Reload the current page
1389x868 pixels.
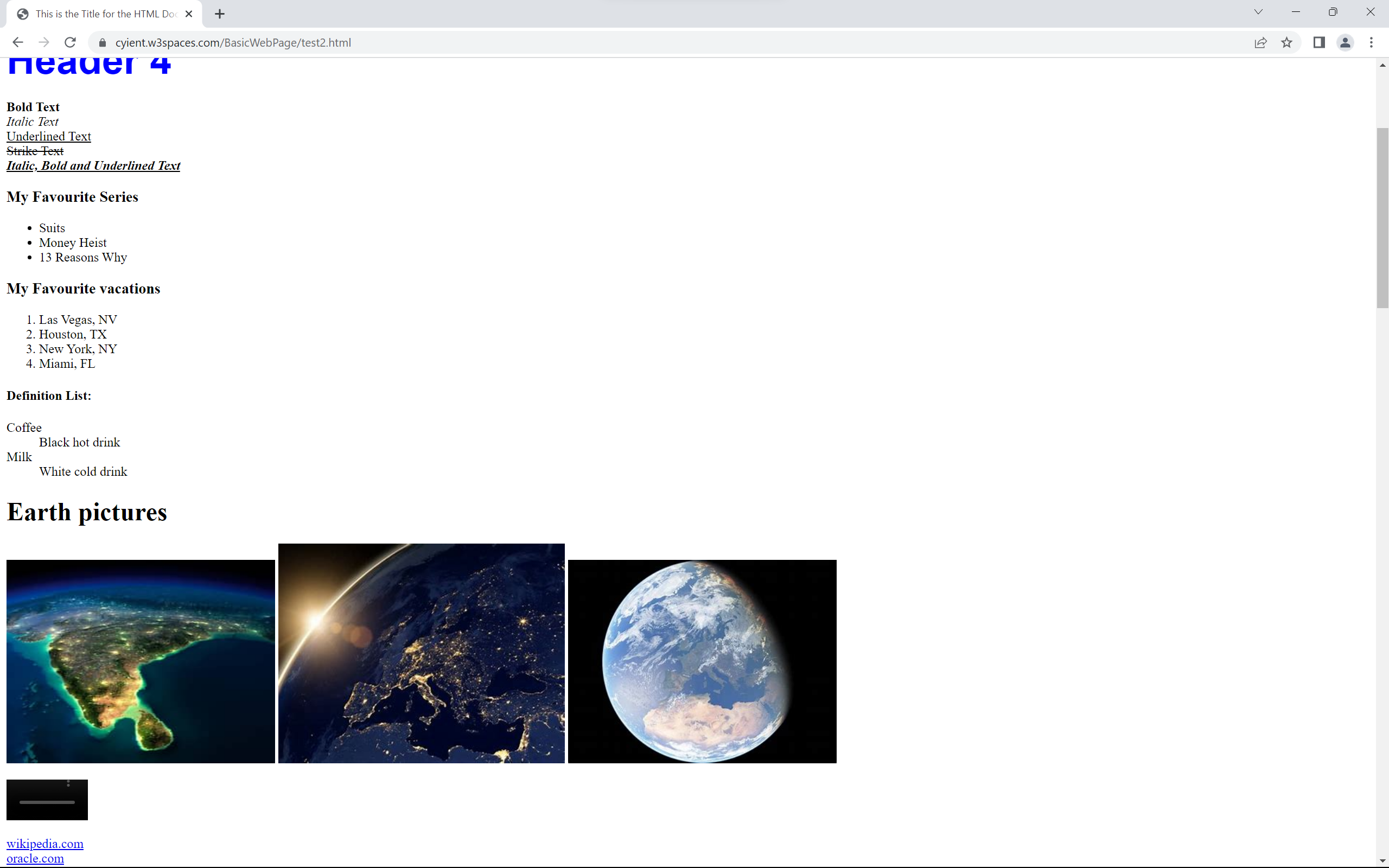point(70,42)
